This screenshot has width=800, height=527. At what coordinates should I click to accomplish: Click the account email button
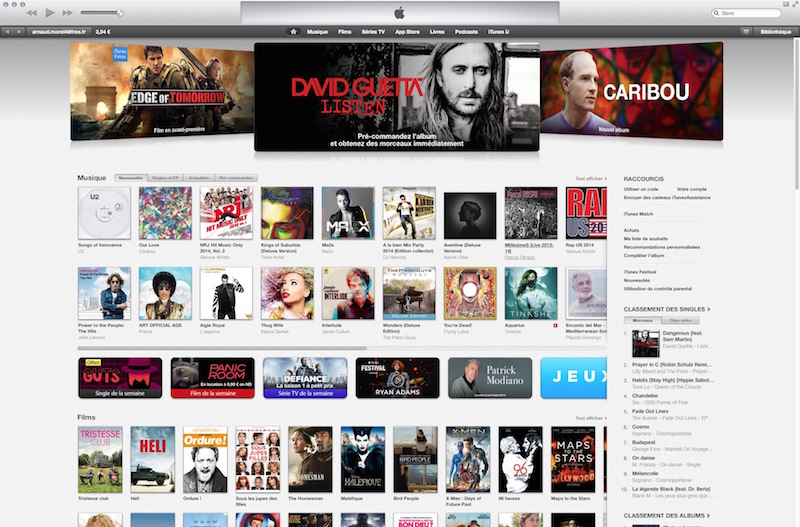[59, 32]
